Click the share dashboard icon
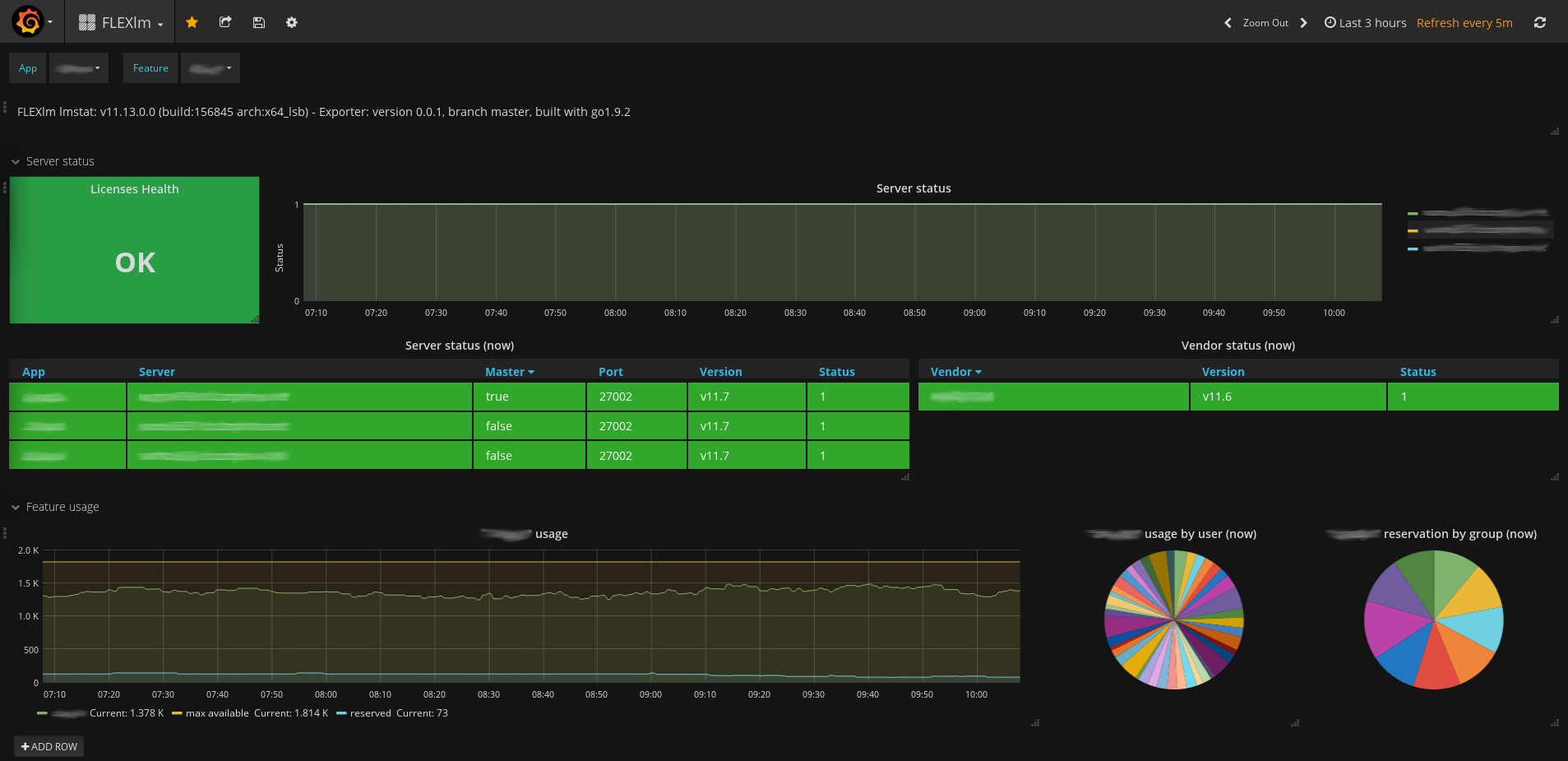 [225, 22]
